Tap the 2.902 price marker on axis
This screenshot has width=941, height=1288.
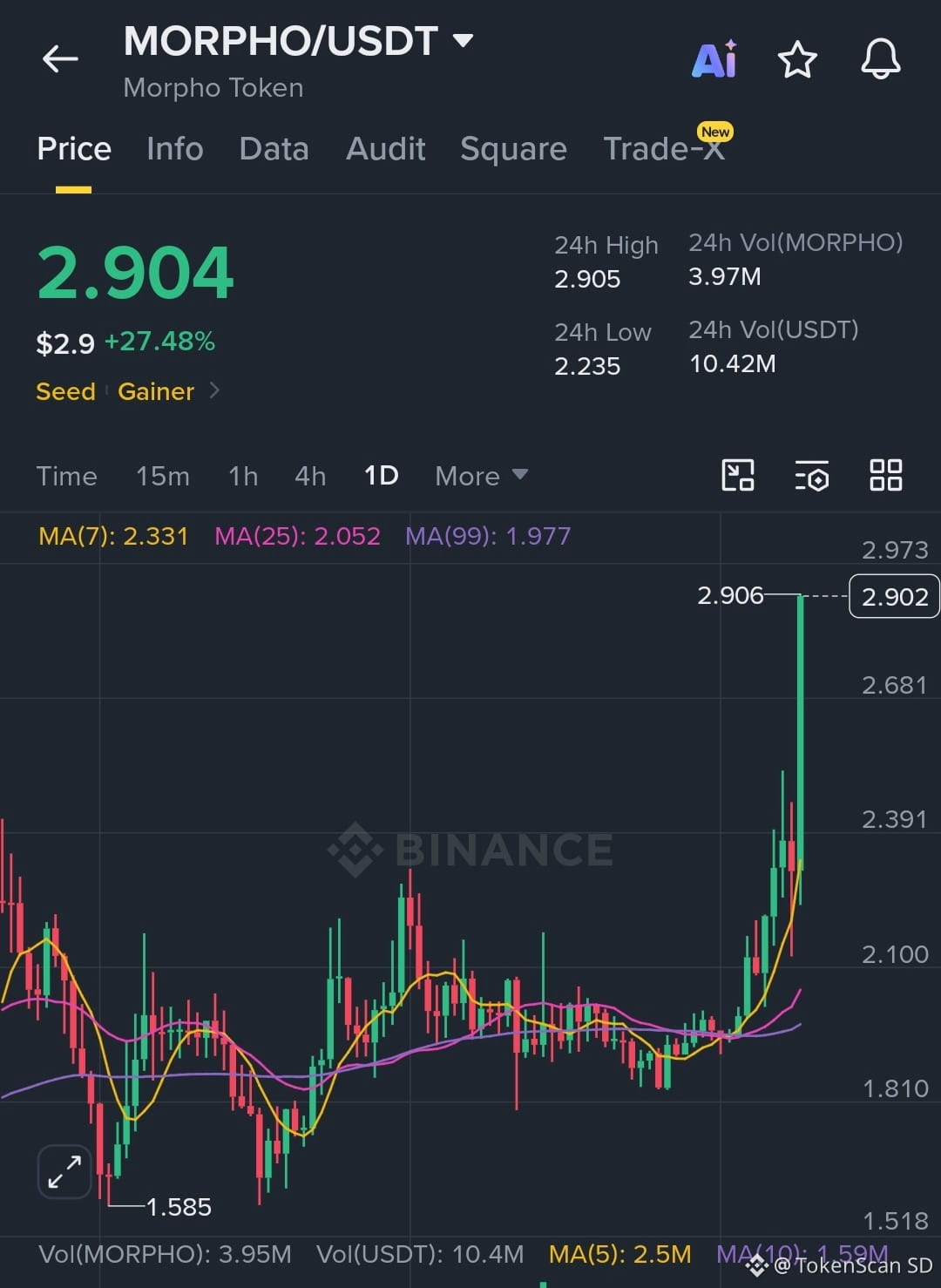(x=895, y=596)
